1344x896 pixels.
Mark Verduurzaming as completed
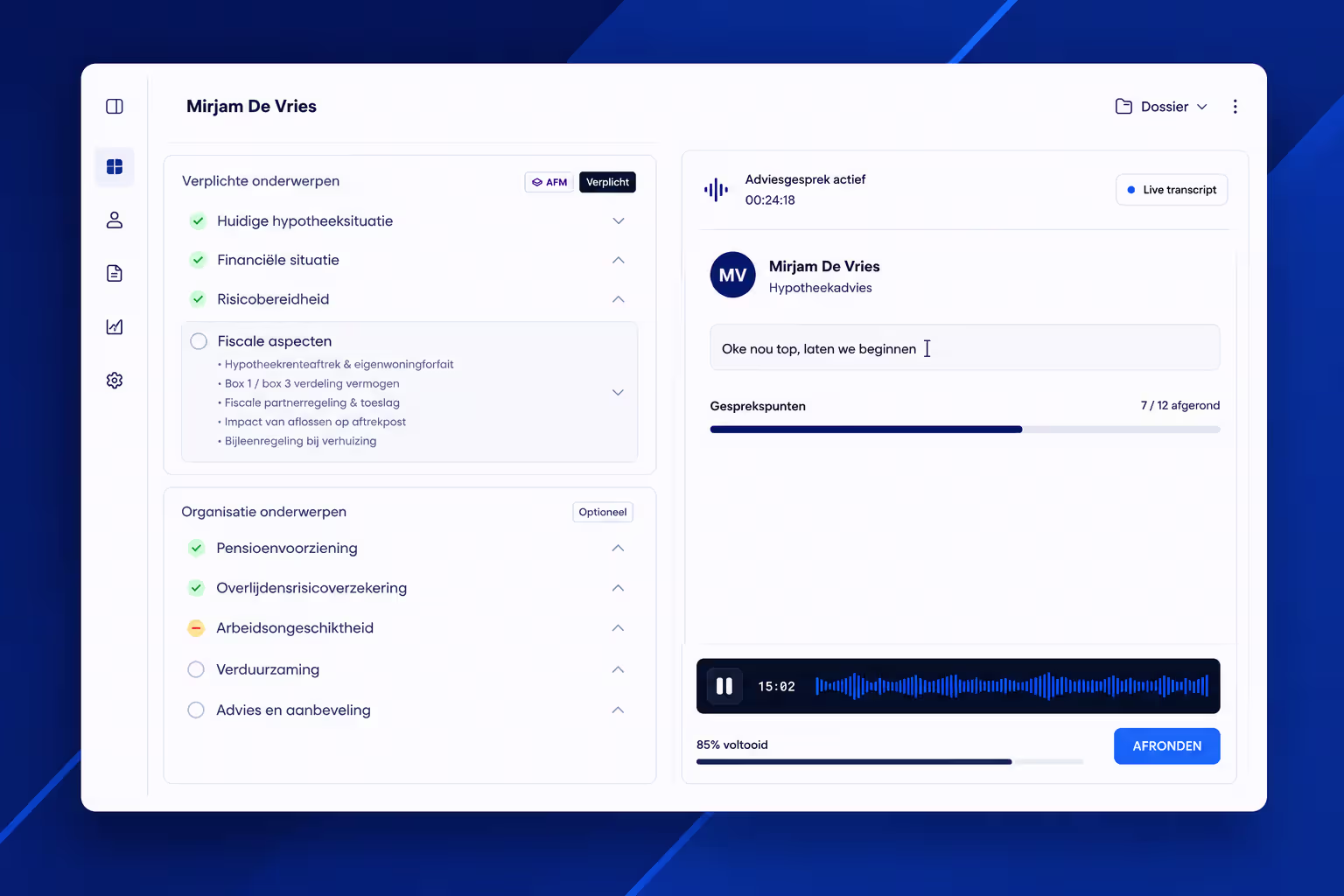pyautogui.click(x=196, y=669)
